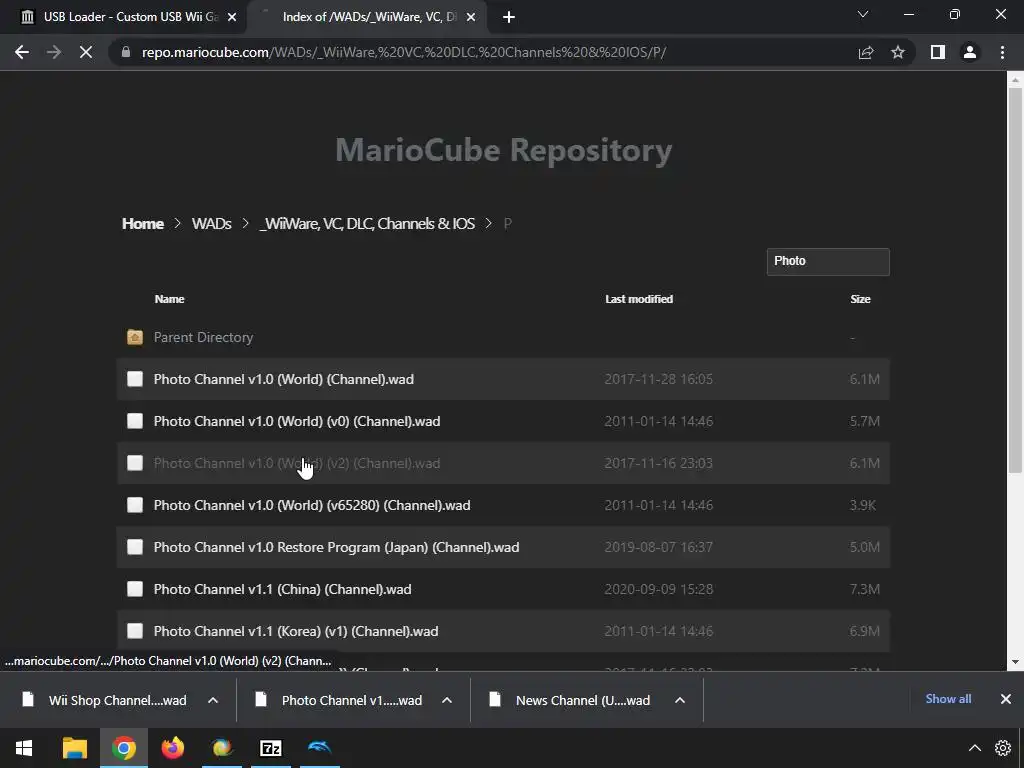The width and height of the screenshot is (1024, 768).
Task: Open WADs breadcrumb link
Action: click(212, 224)
